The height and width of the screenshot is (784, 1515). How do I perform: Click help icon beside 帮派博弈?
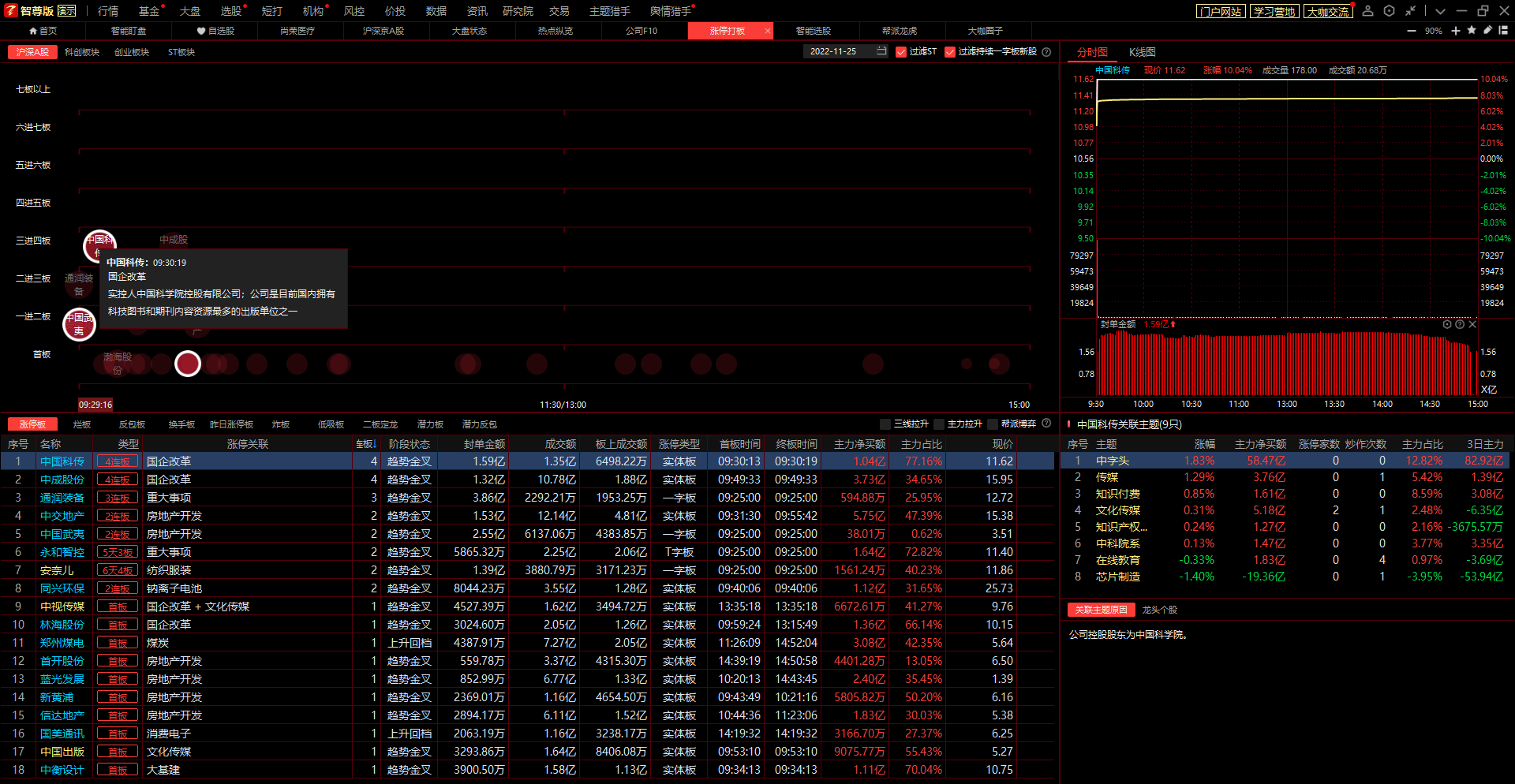[1046, 424]
